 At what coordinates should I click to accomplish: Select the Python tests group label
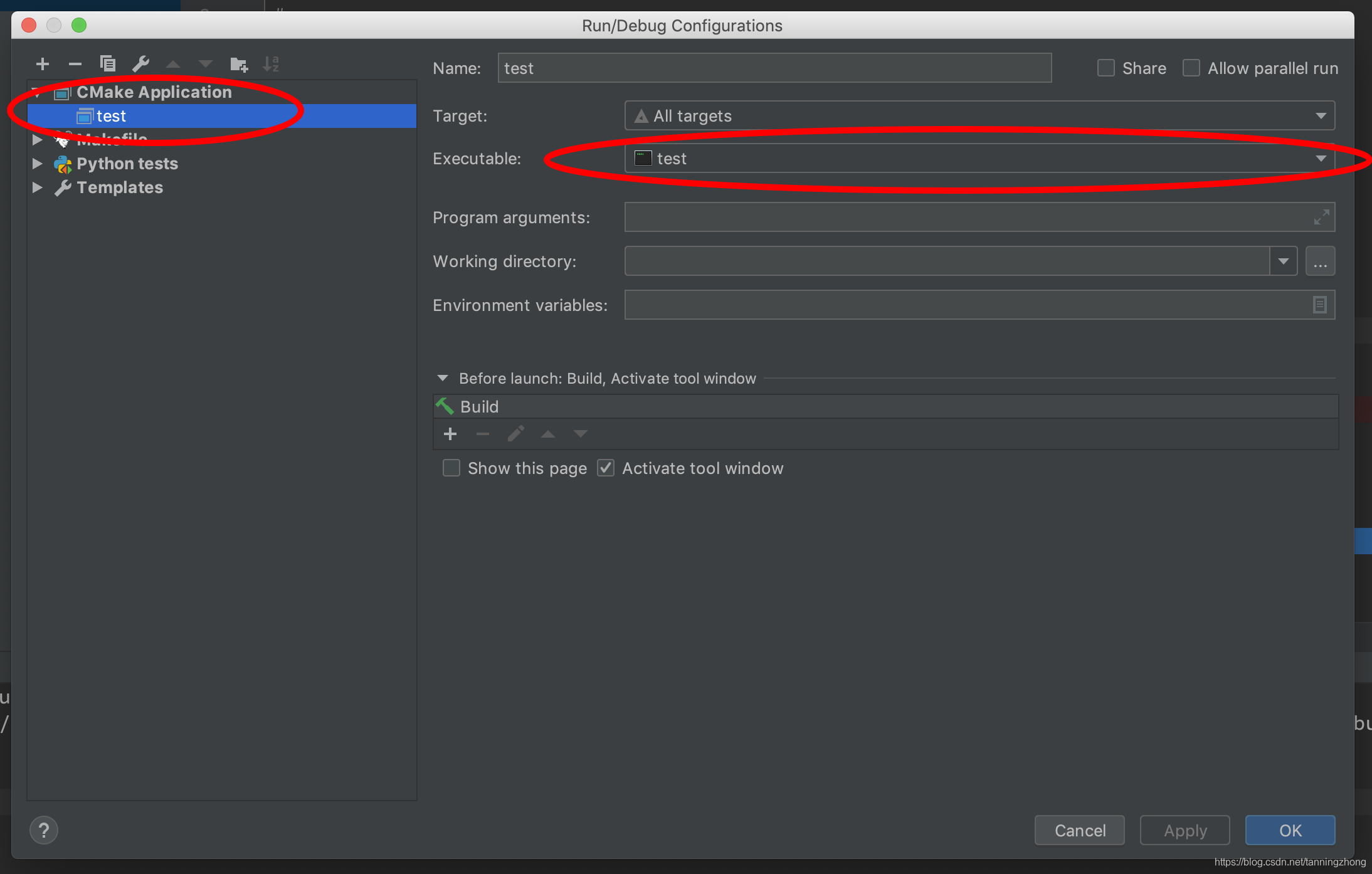click(x=127, y=164)
